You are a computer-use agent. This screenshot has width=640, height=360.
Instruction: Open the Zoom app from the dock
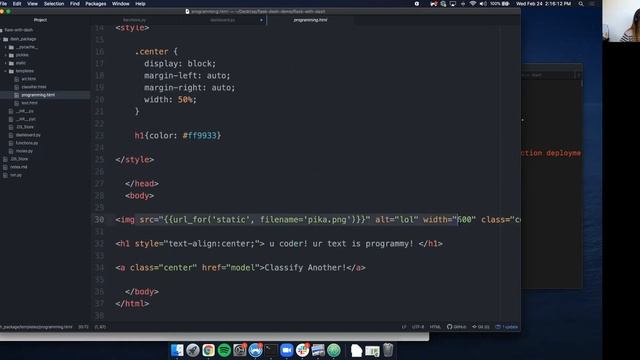tap(287, 350)
